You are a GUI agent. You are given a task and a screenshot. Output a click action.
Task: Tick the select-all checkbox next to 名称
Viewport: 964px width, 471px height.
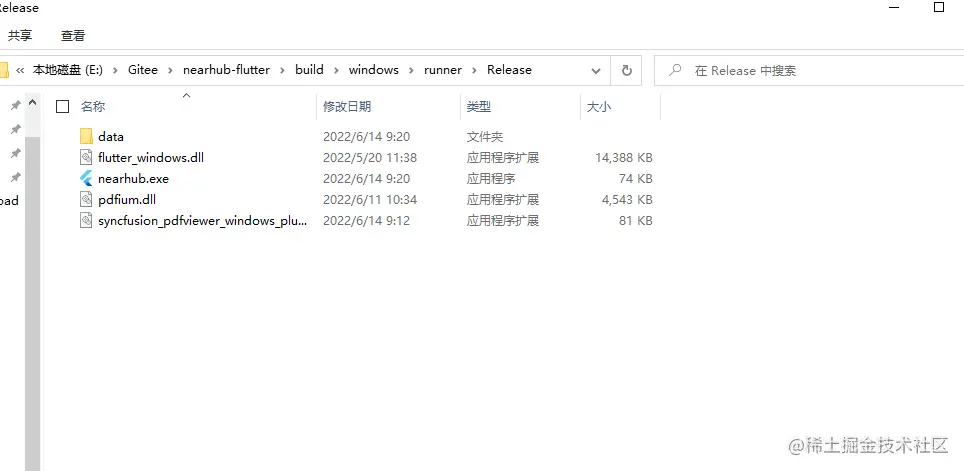click(62, 106)
